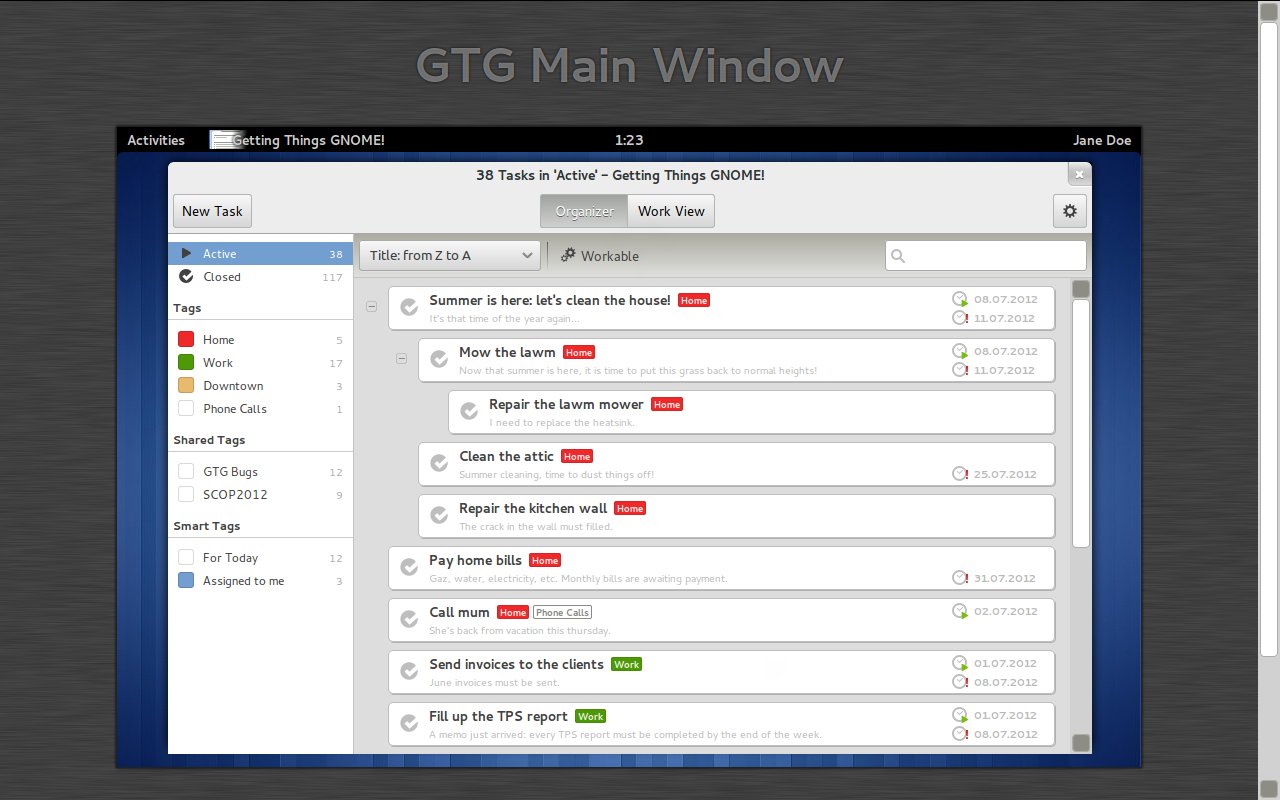Mark 'Repair the lawm mower' as done
The height and width of the screenshot is (800, 1280).
[x=469, y=411]
